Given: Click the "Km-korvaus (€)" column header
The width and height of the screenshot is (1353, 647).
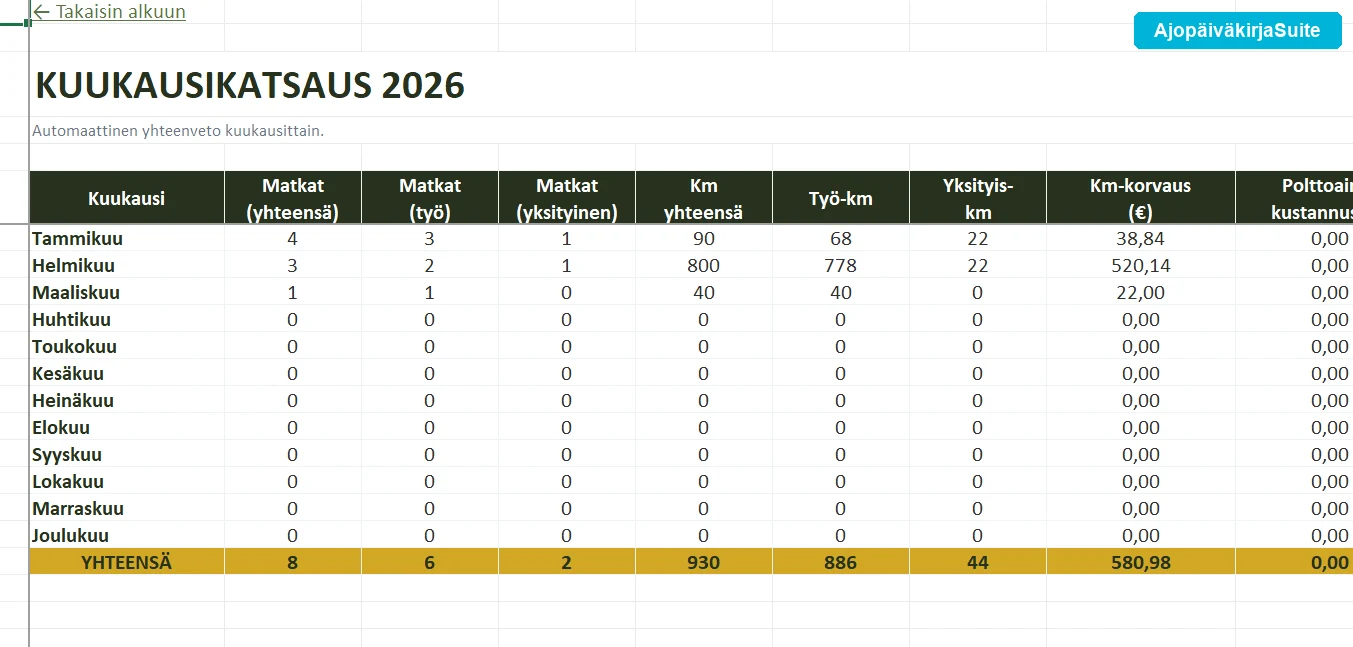Looking at the screenshot, I should (1141, 198).
